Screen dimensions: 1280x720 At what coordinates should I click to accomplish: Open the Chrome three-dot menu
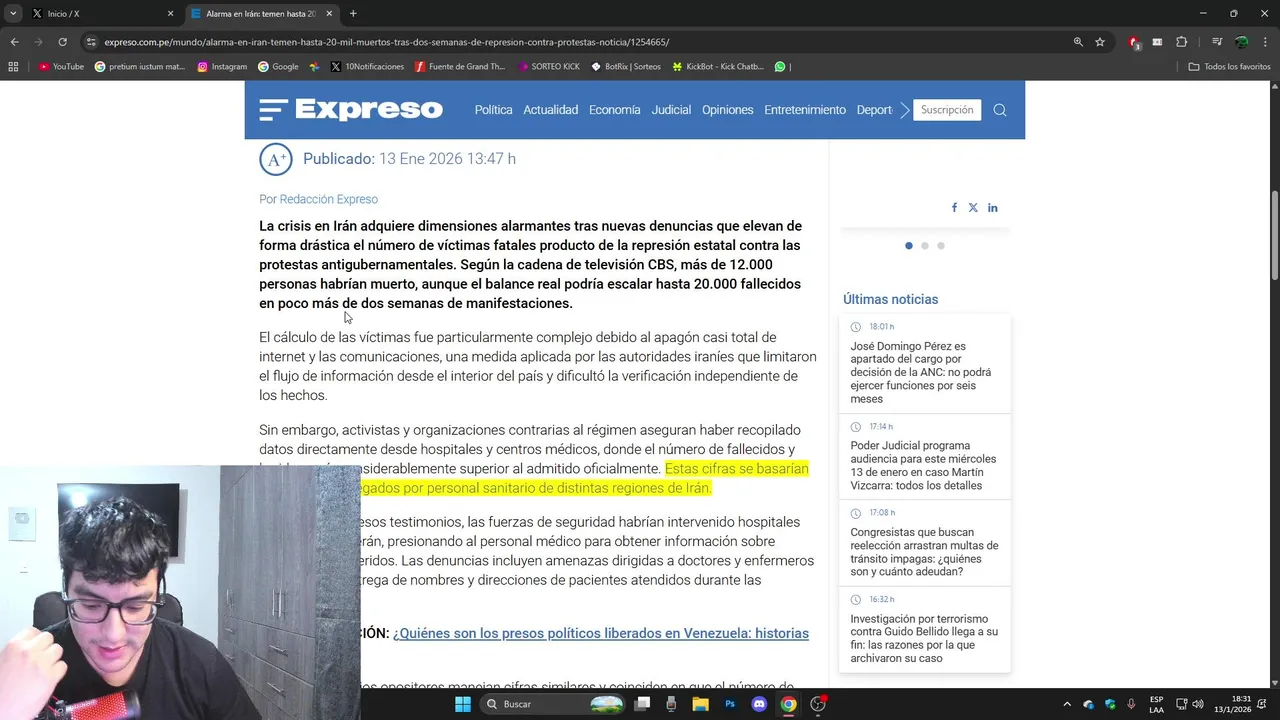(x=1266, y=42)
